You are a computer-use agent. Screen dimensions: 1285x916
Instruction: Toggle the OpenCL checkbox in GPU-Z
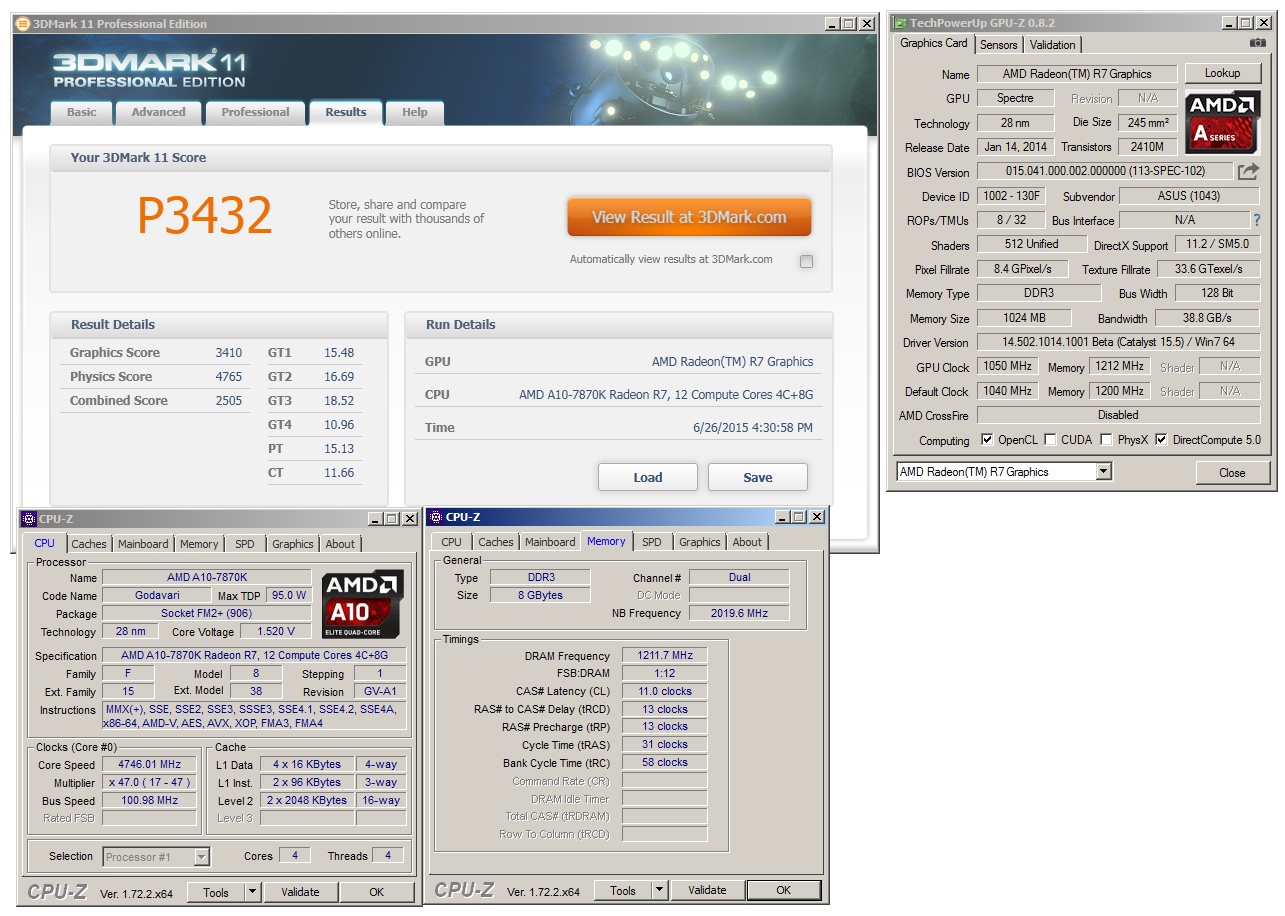(x=987, y=439)
